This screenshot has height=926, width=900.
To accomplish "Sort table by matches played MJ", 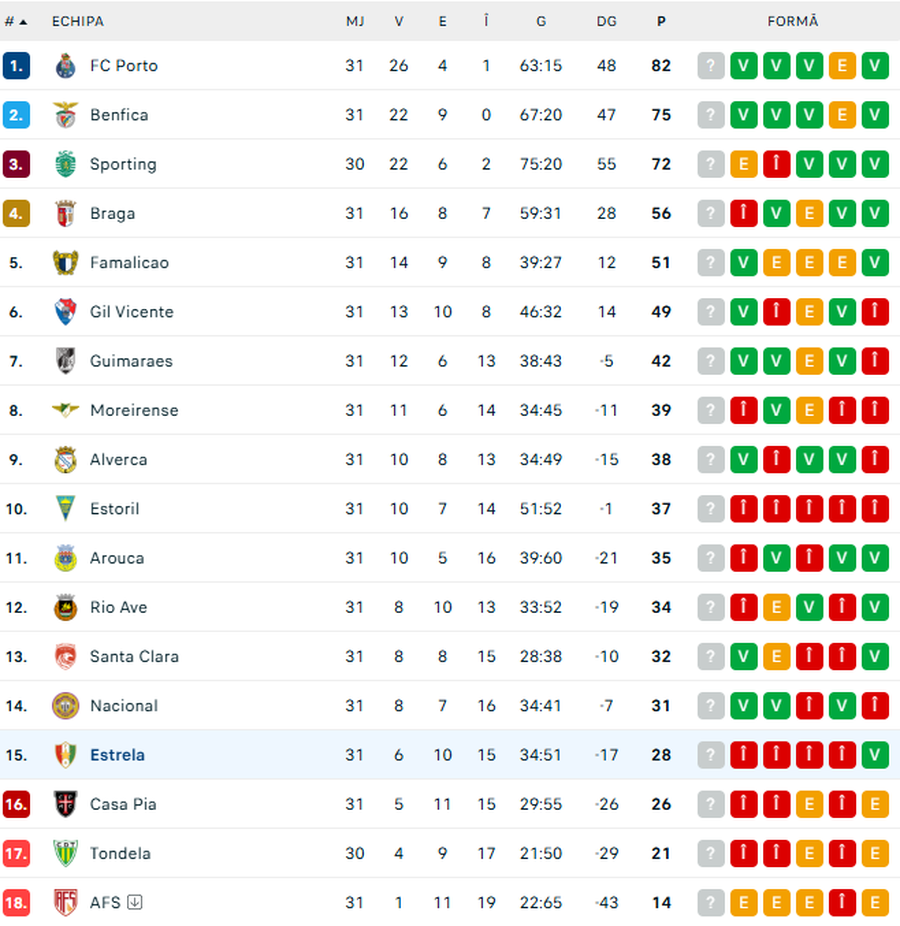I will coord(355,21).
